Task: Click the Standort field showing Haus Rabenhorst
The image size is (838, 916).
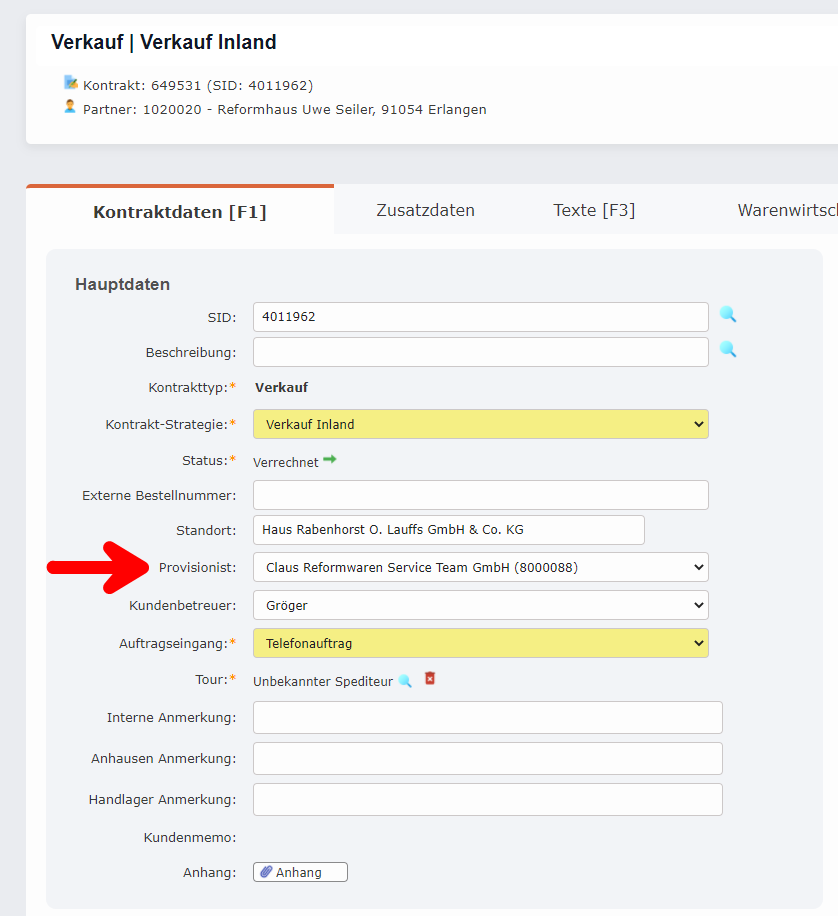Action: coord(449,530)
